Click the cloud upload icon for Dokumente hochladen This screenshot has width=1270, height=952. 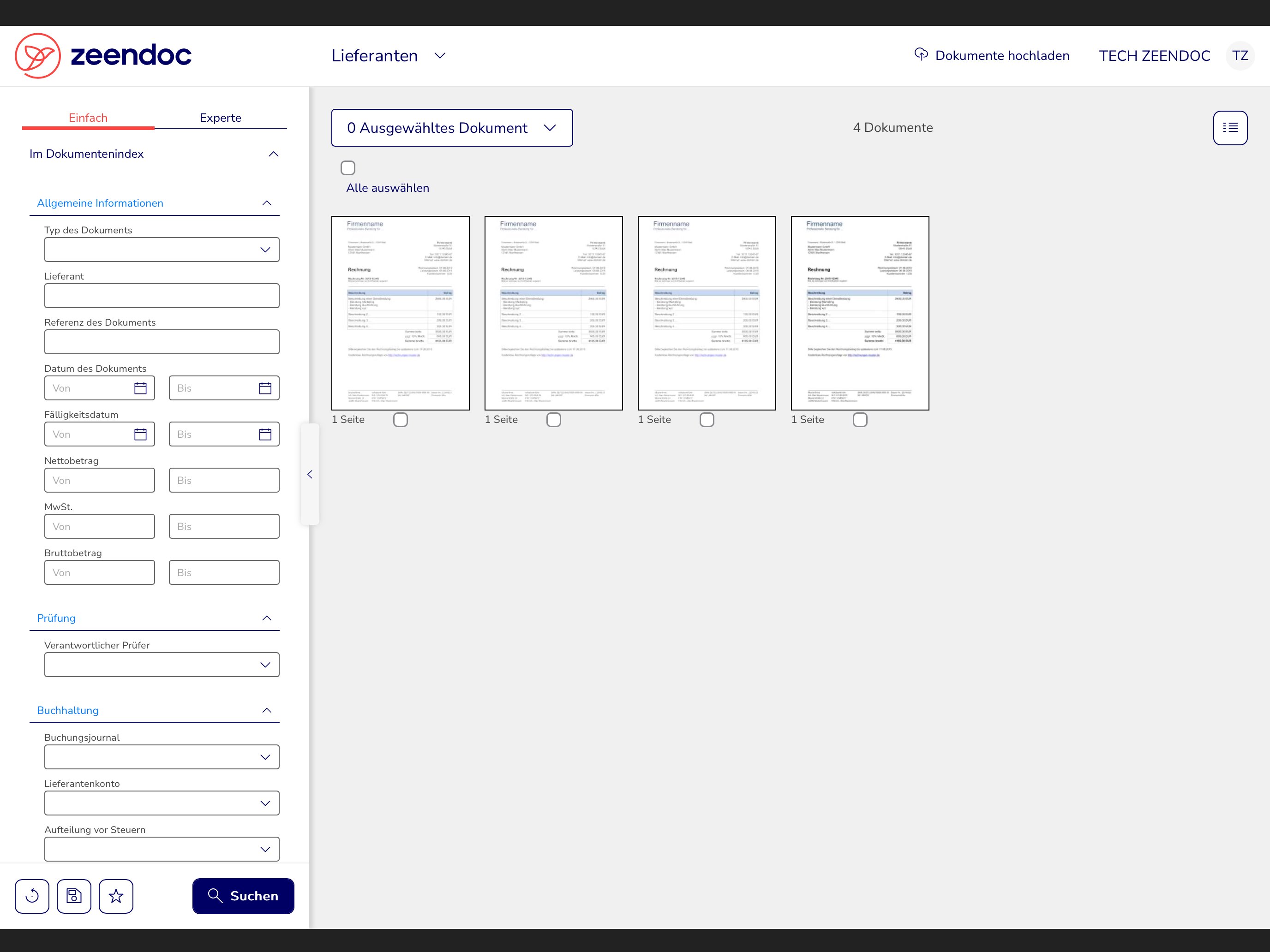(921, 54)
